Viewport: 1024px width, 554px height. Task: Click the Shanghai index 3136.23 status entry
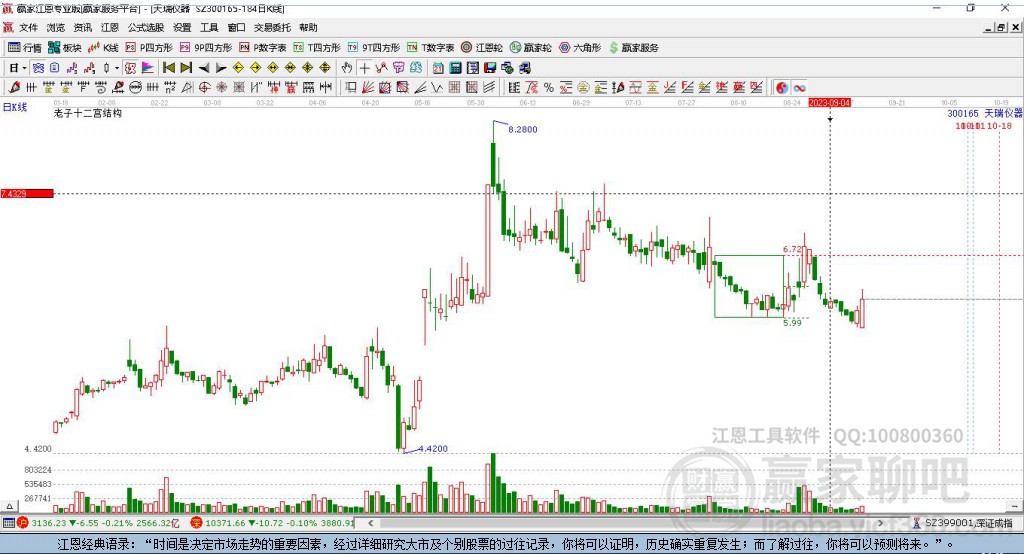click(99, 523)
